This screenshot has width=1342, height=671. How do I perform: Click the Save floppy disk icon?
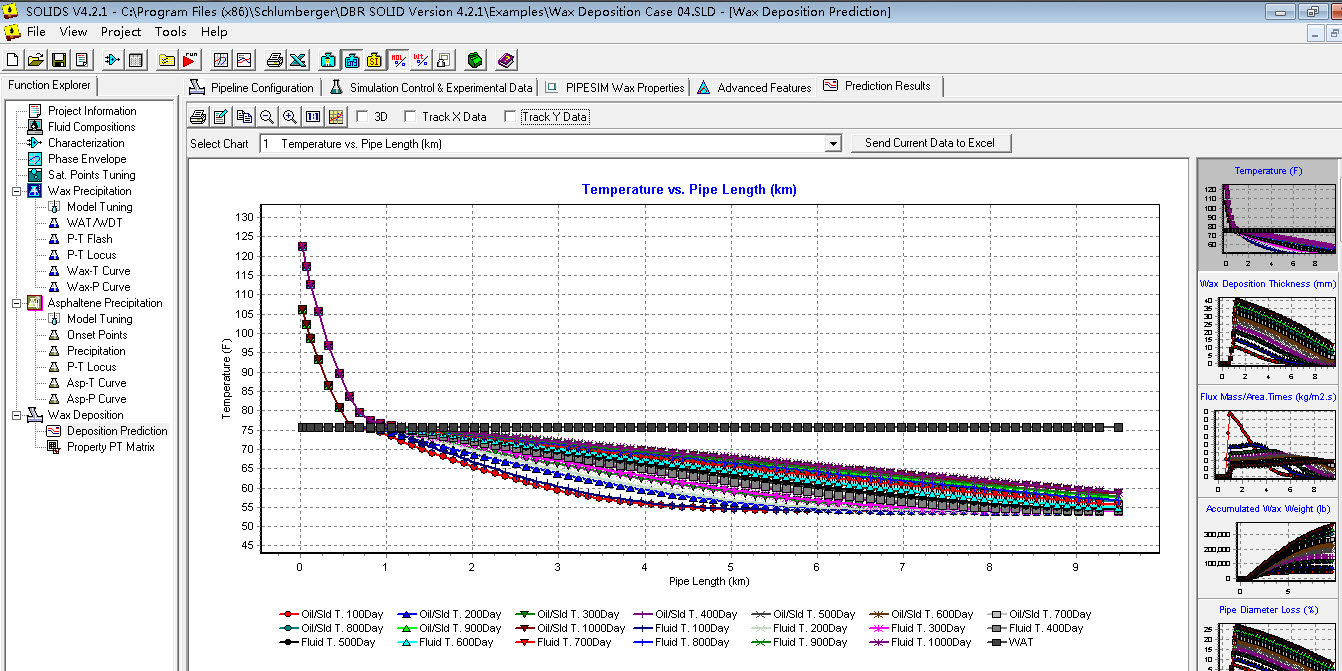[x=59, y=60]
